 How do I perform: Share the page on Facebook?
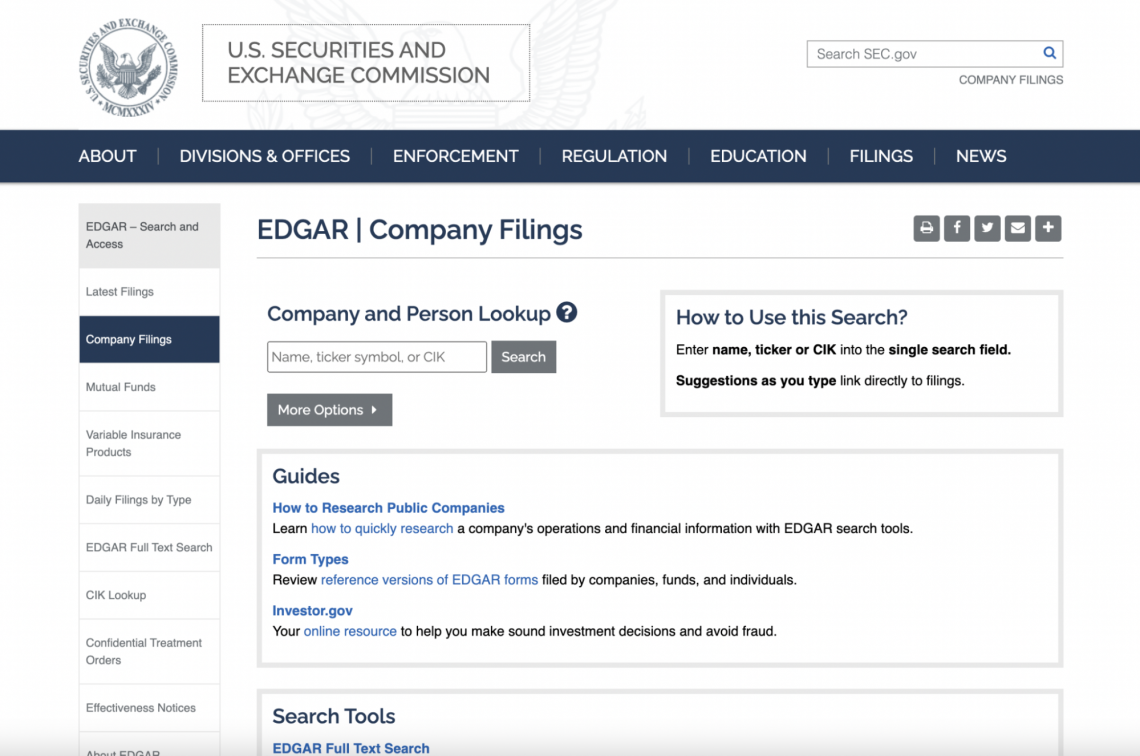(x=957, y=228)
